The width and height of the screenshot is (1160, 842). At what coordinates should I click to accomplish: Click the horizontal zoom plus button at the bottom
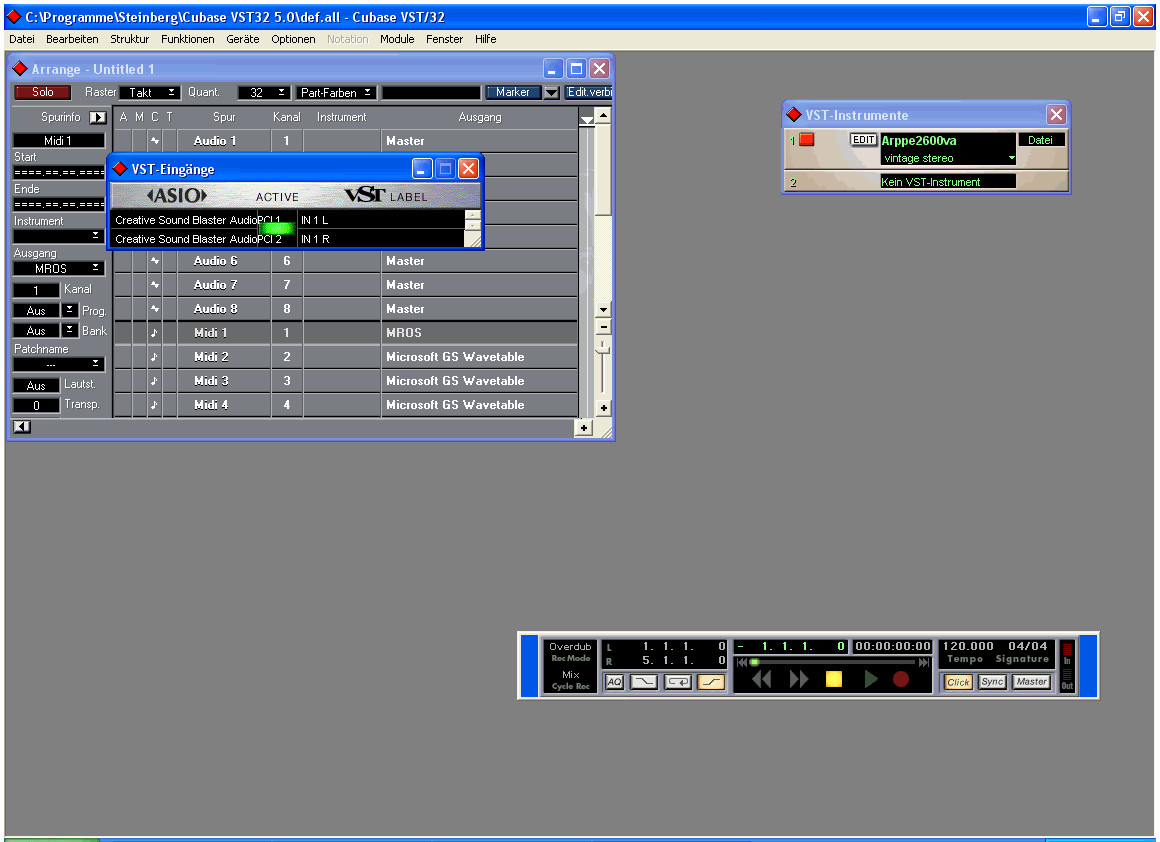584,428
